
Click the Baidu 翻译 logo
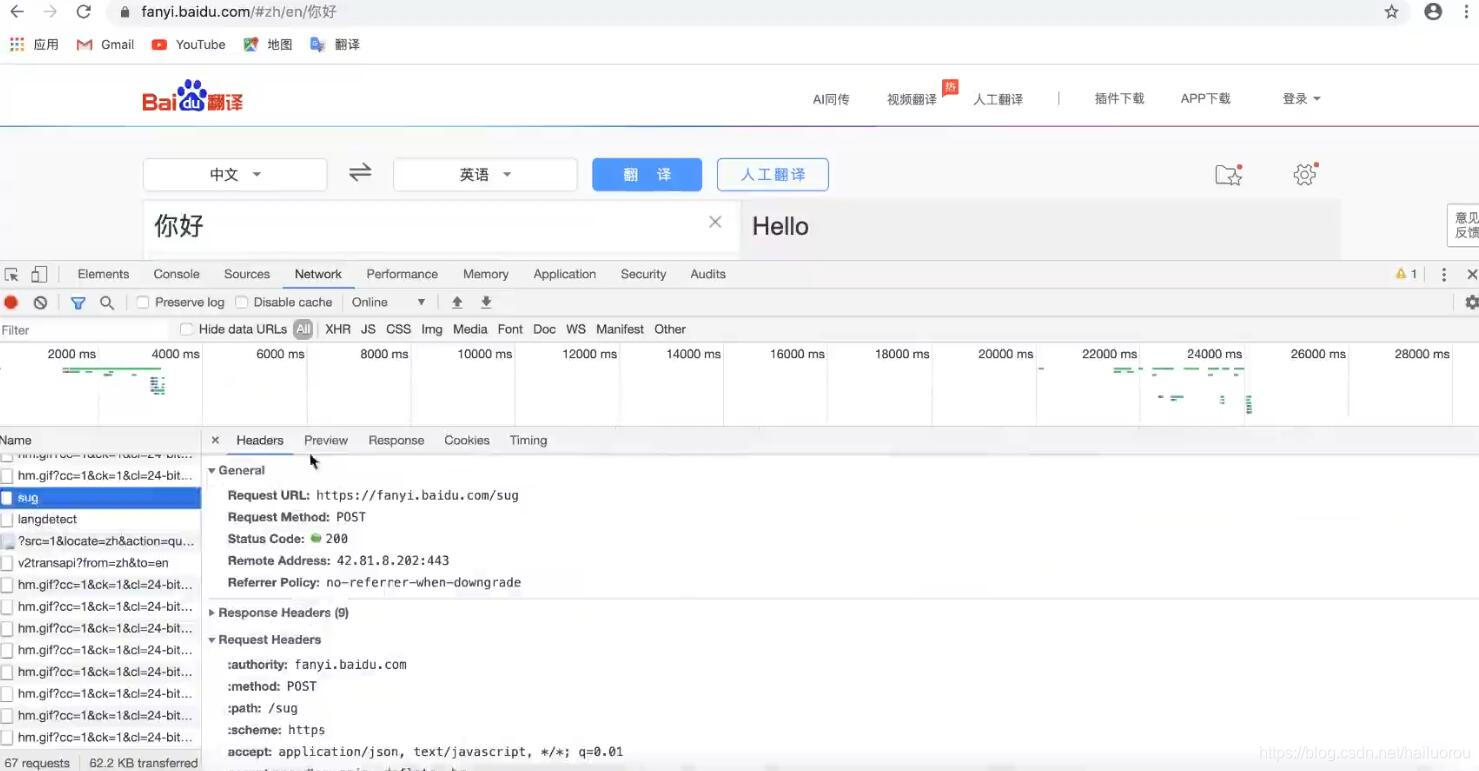pyautogui.click(x=192, y=98)
